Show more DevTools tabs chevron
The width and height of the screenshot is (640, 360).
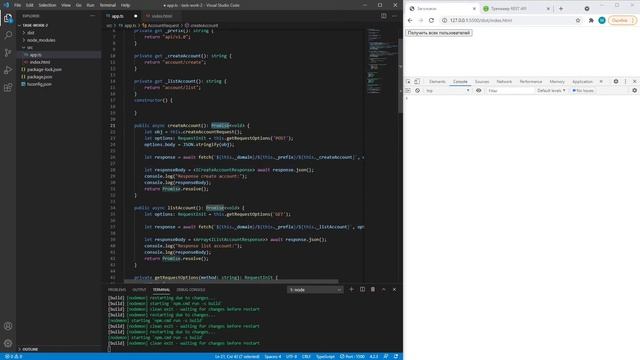pos(601,82)
